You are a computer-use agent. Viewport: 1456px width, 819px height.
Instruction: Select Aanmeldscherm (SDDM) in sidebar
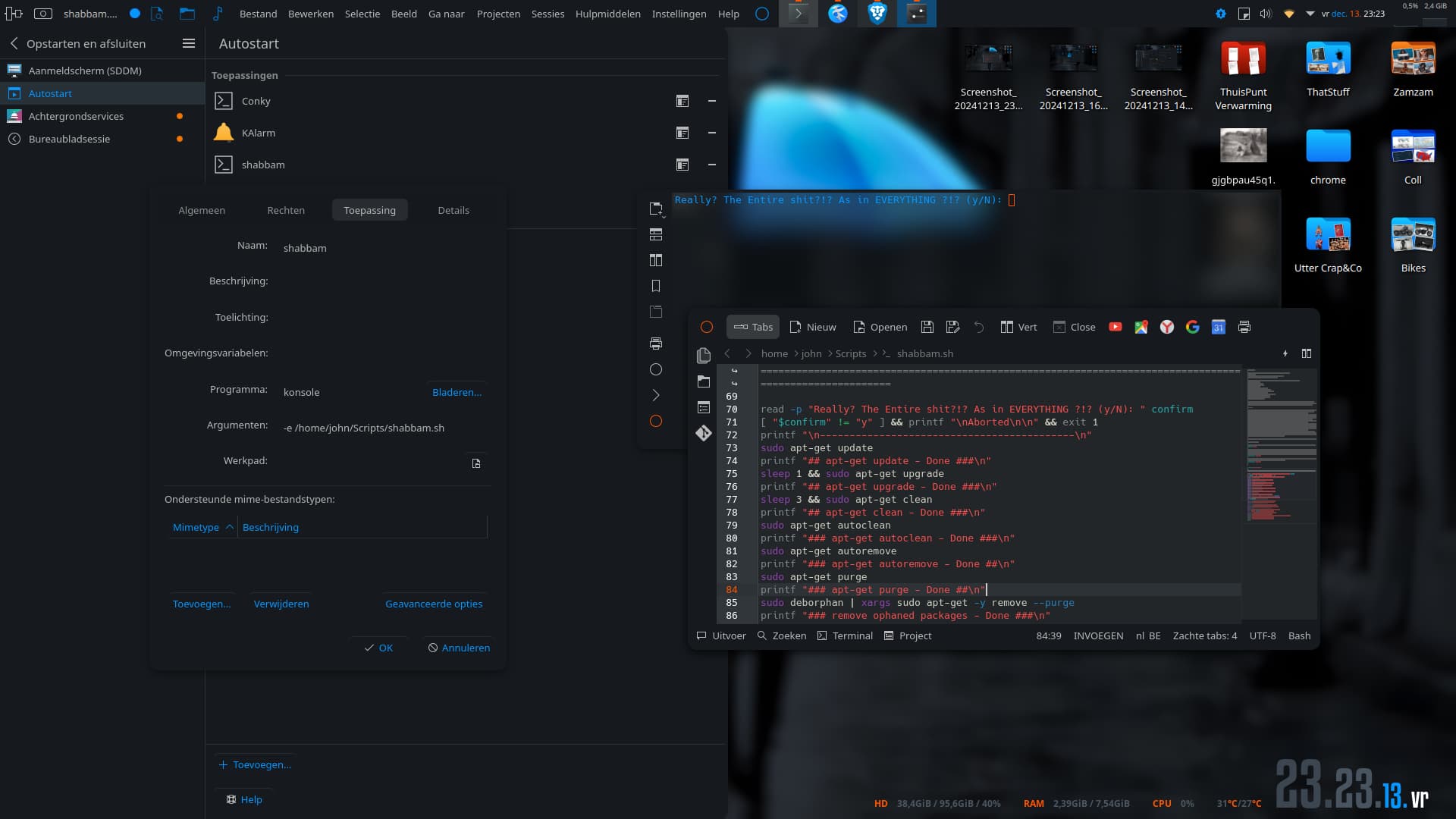coord(102,71)
